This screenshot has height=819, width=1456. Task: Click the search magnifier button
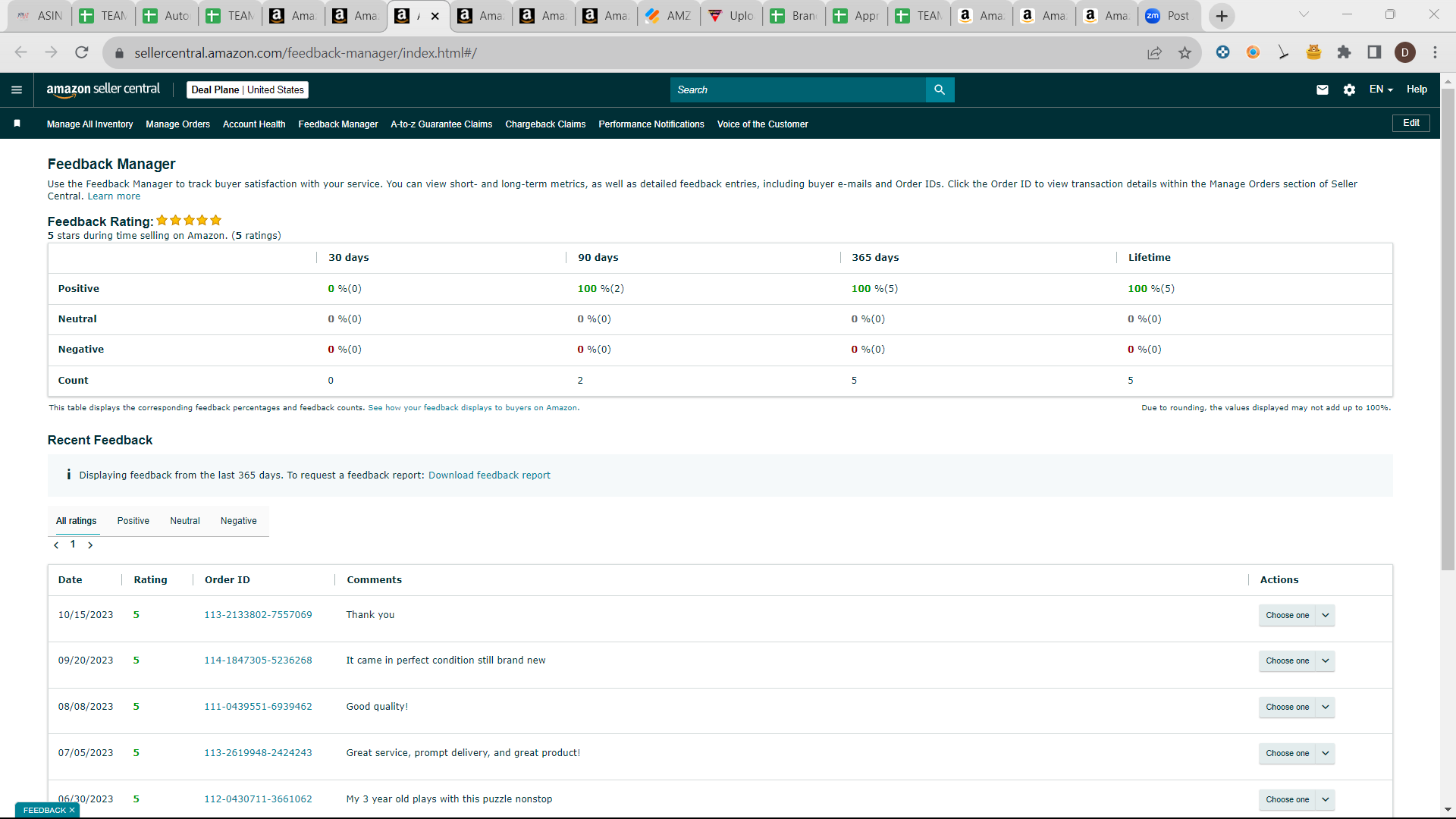(x=940, y=89)
